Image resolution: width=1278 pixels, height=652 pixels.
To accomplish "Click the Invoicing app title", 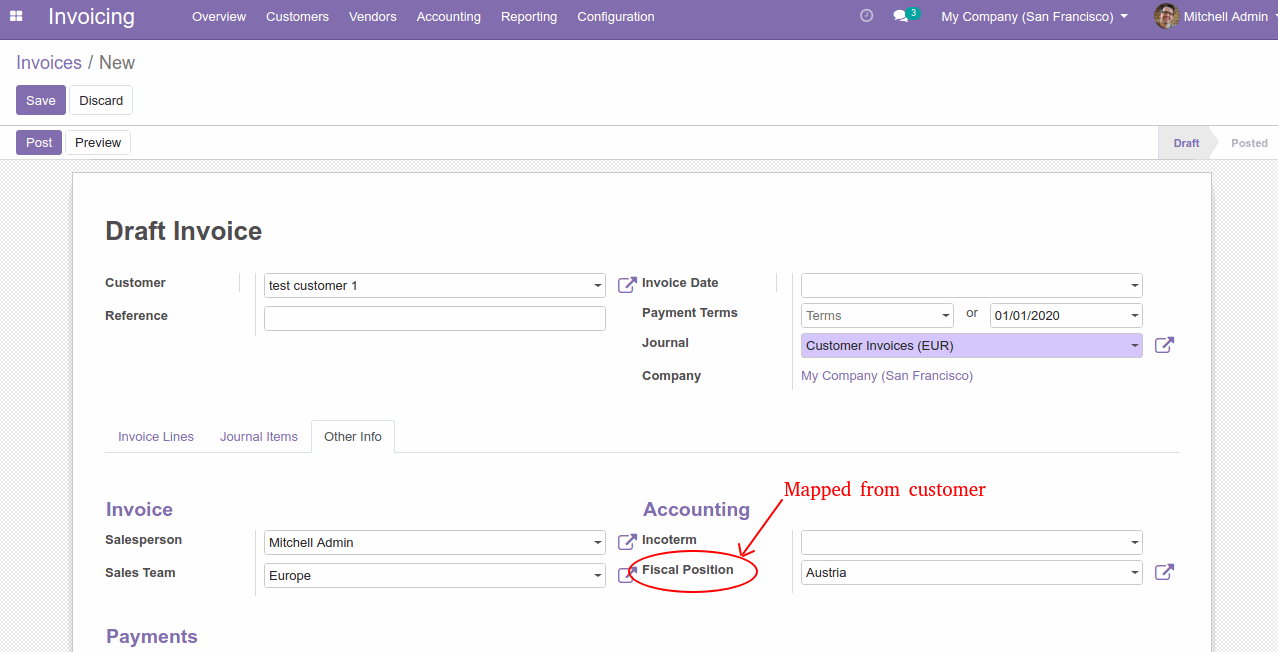I will pyautogui.click(x=91, y=17).
